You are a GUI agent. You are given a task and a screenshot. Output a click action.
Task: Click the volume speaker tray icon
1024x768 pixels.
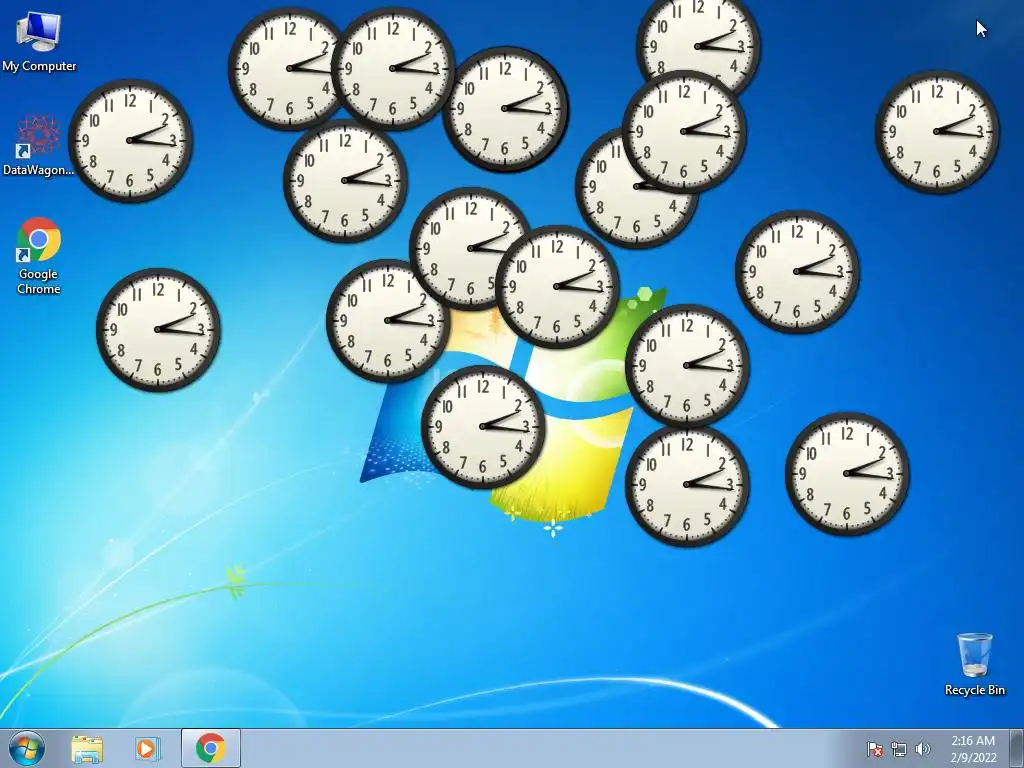(922, 749)
